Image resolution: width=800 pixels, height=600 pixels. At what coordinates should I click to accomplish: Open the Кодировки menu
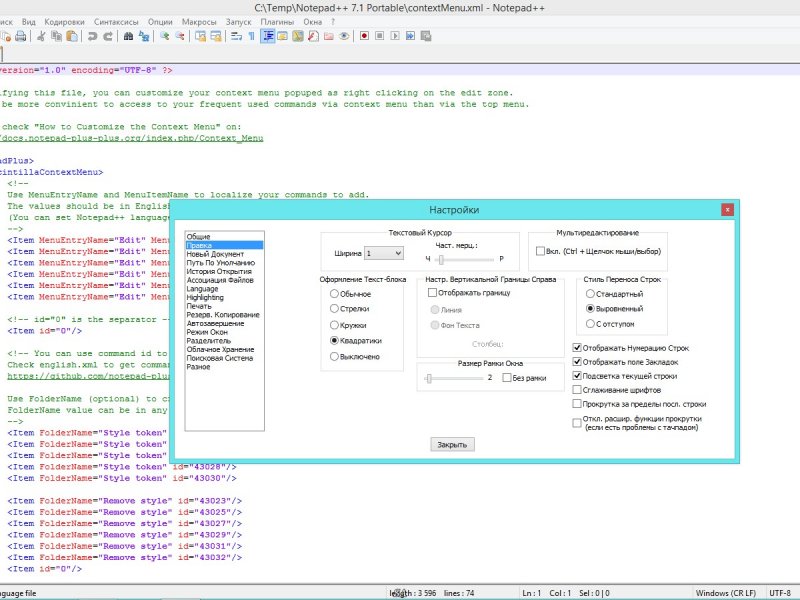click(x=64, y=22)
